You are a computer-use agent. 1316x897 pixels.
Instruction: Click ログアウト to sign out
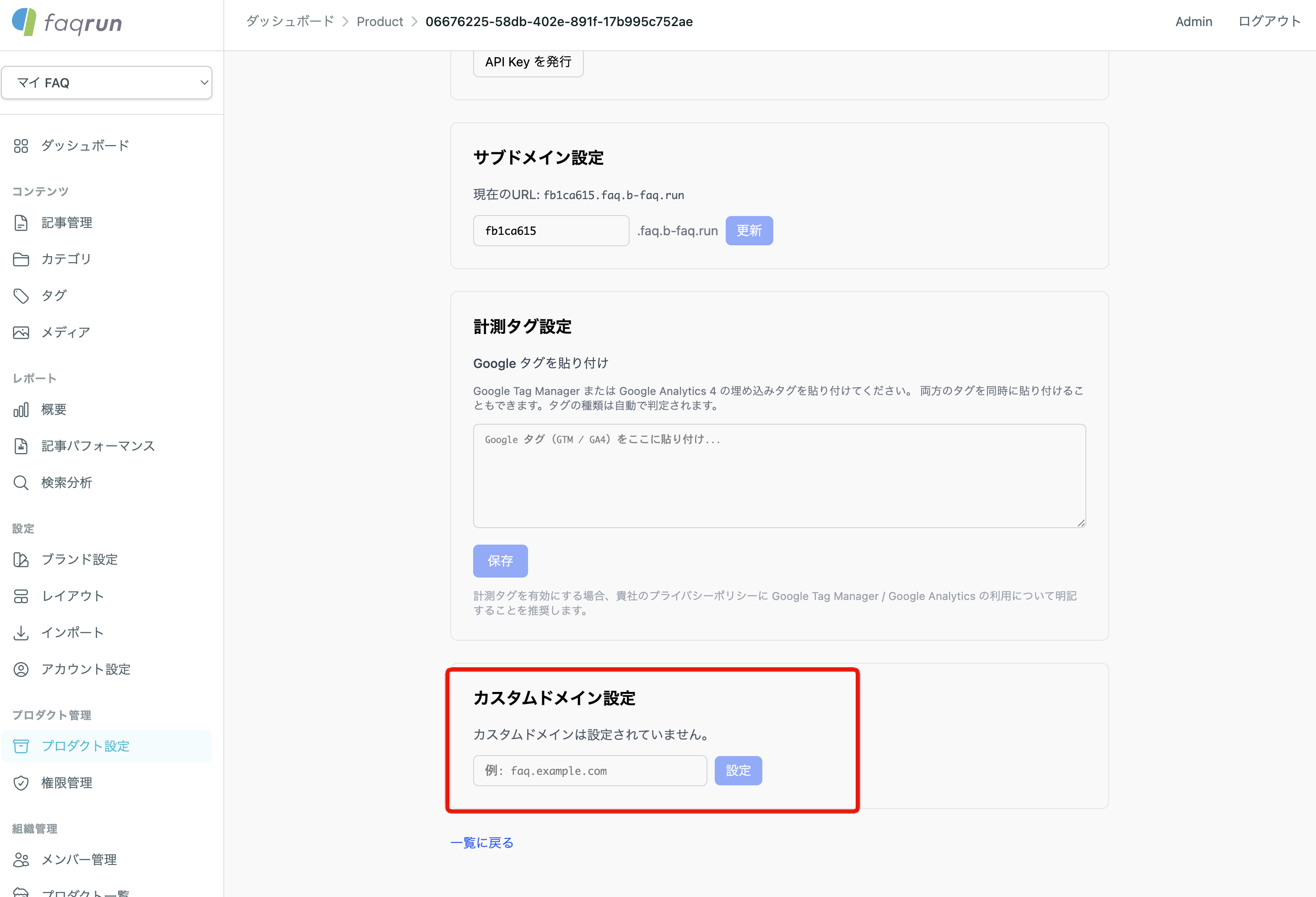1270,22
